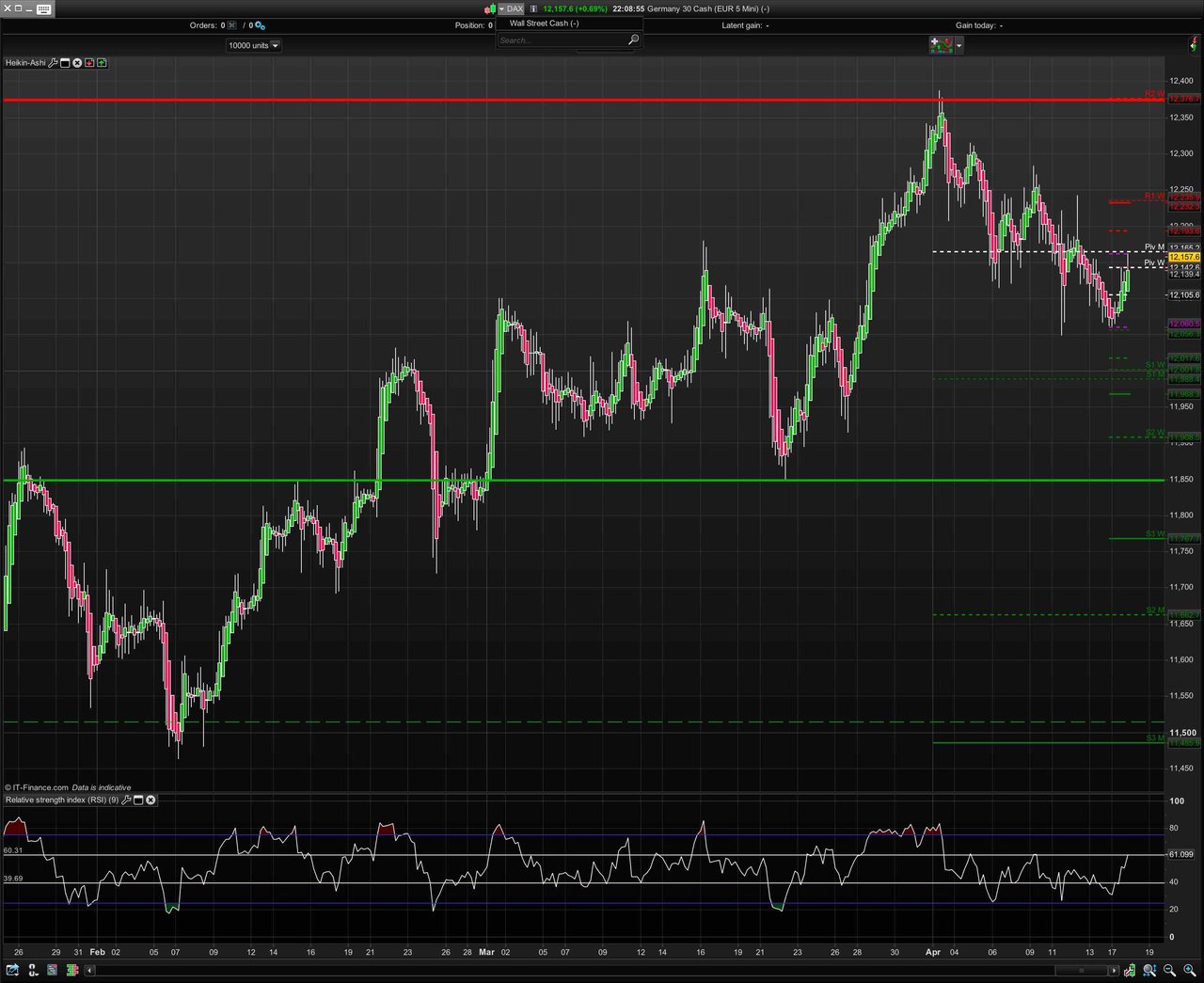Click the icon right after Orders: 0

pos(232,25)
